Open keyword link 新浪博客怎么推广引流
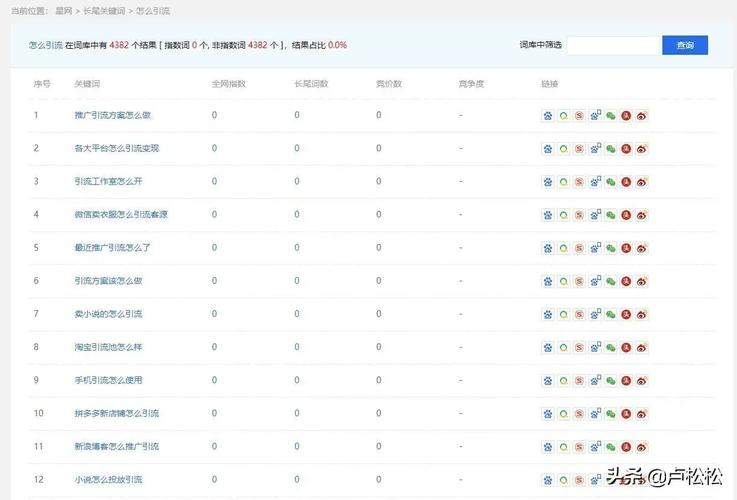737x500 pixels. pos(117,446)
